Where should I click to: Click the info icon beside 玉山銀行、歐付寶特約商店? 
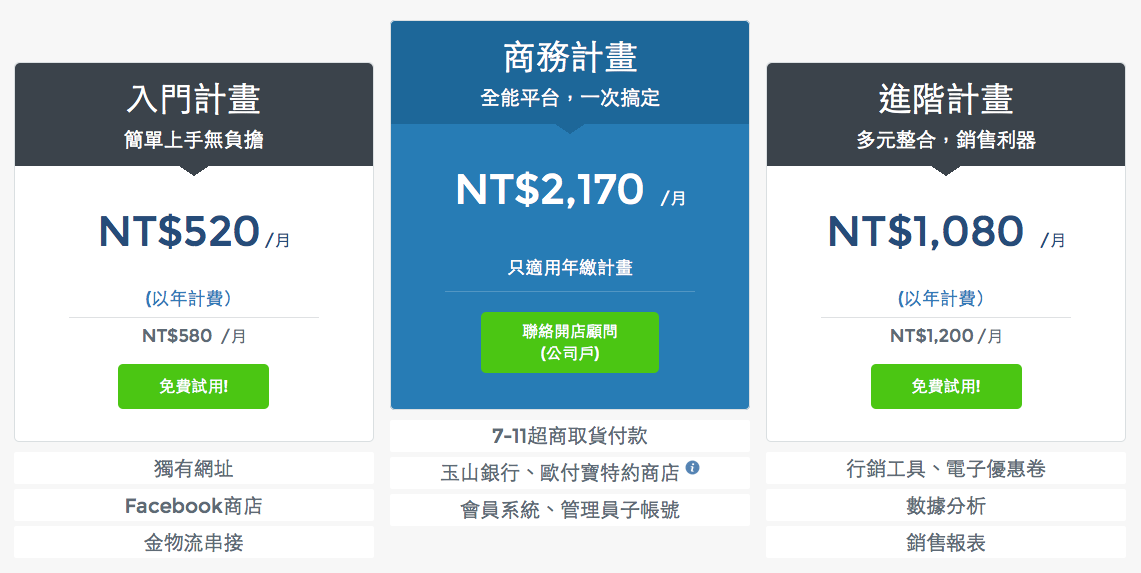click(x=693, y=468)
